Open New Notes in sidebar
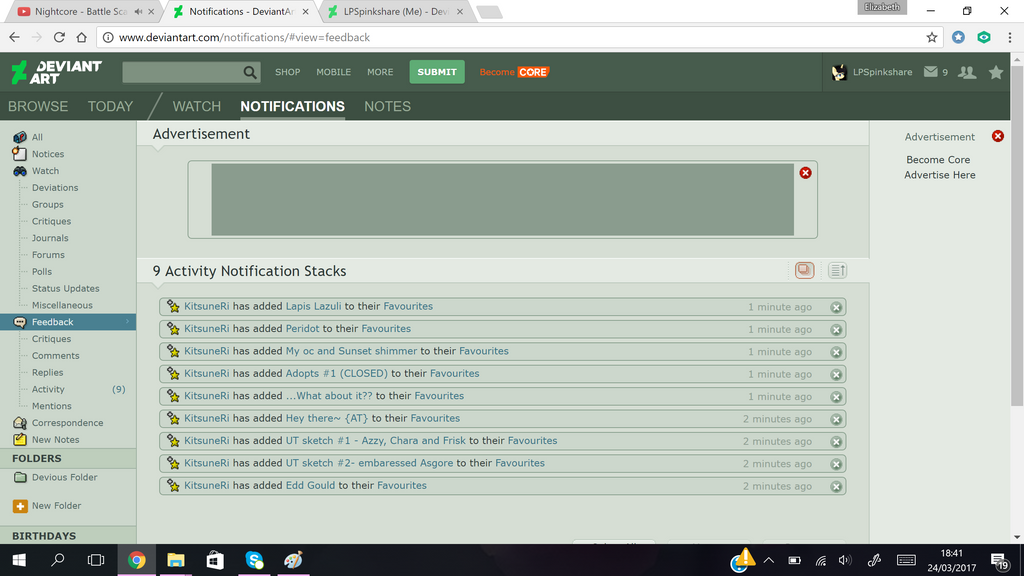 coord(56,440)
